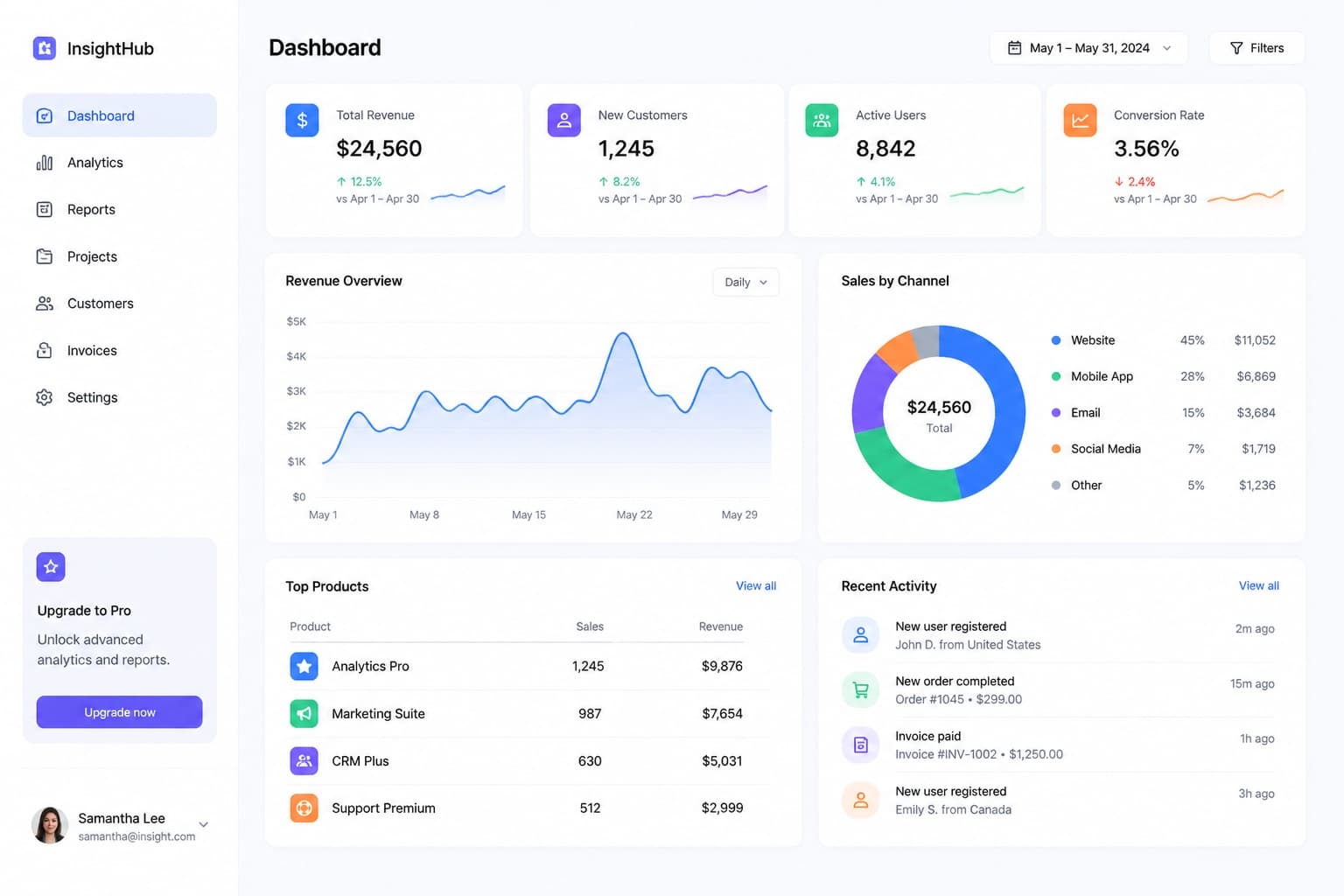This screenshot has width=1344, height=896.
Task: Click the Revenue column header
Action: point(720,626)
